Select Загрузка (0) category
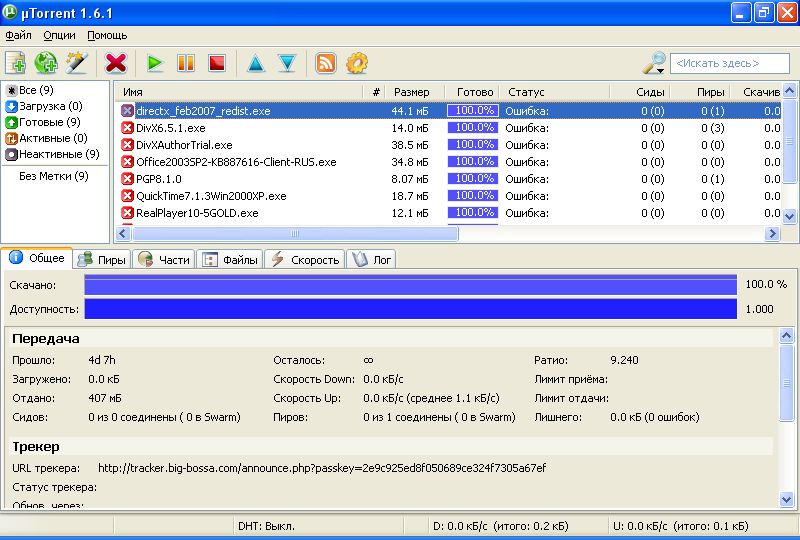The image size is (800, 540). (x=44, y=106)
